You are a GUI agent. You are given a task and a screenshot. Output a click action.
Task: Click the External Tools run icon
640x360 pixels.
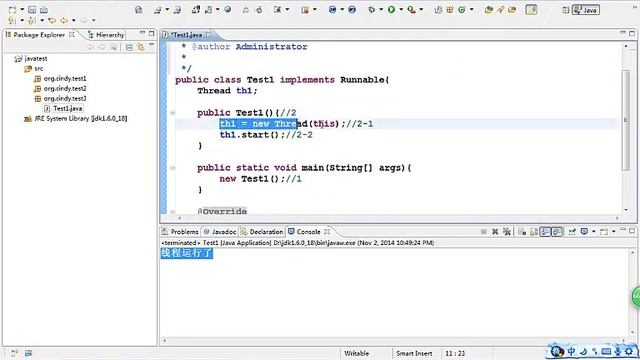click(411, 9)
